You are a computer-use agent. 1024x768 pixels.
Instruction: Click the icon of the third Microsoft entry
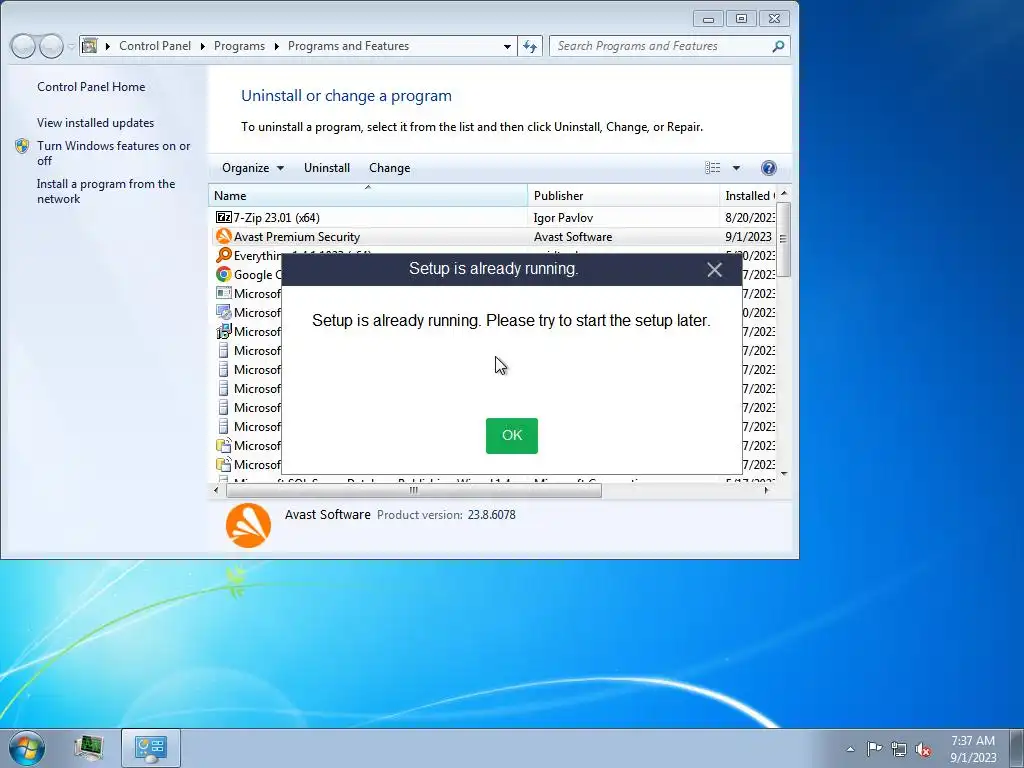click(x=223, y=331)
